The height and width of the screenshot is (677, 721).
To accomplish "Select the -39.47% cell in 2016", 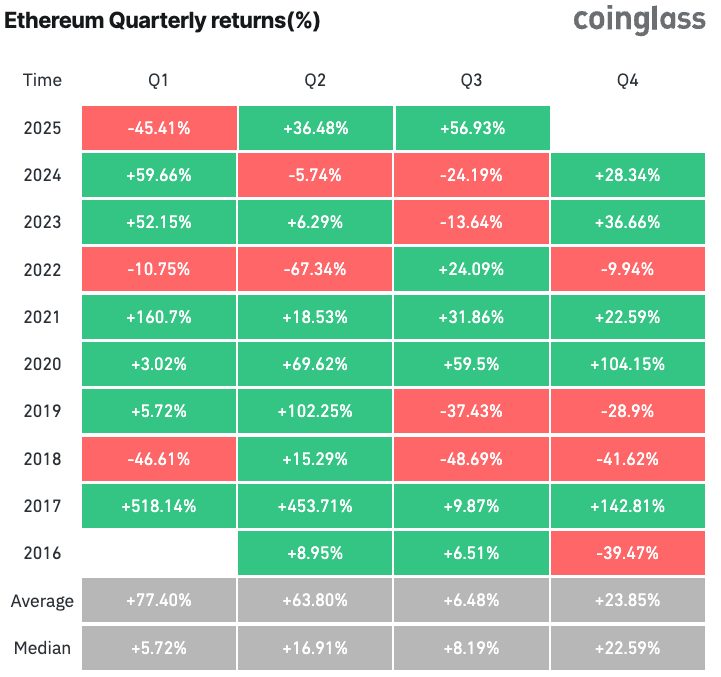I will [x=630, y=553].
